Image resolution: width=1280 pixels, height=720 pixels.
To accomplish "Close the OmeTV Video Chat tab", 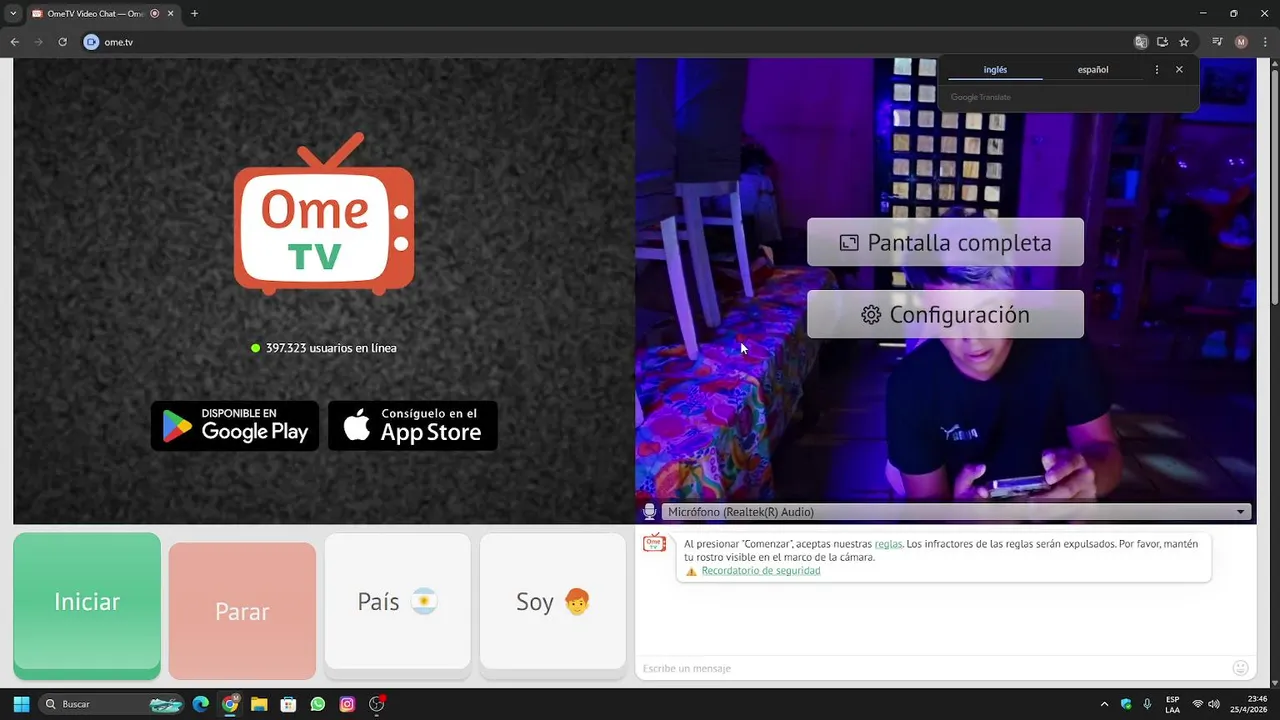I will (170, 14).
